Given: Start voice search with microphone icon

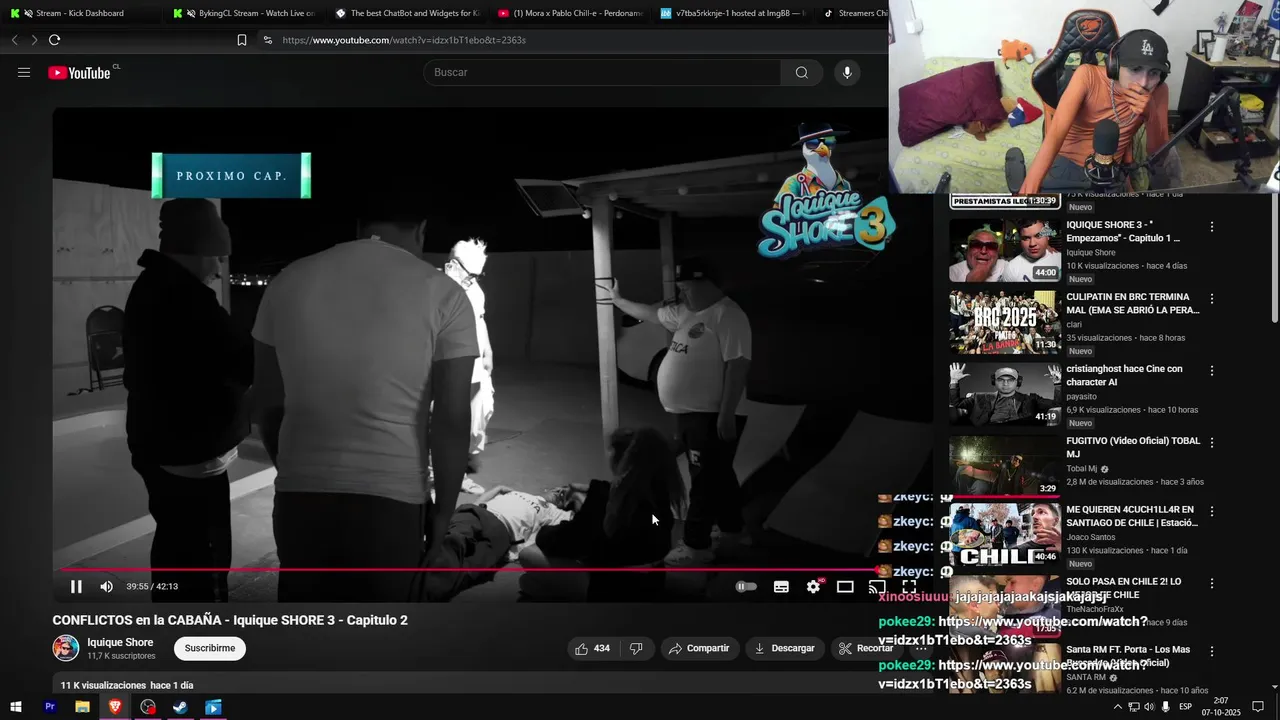Looking at the screenshot, I should [847, 72].
